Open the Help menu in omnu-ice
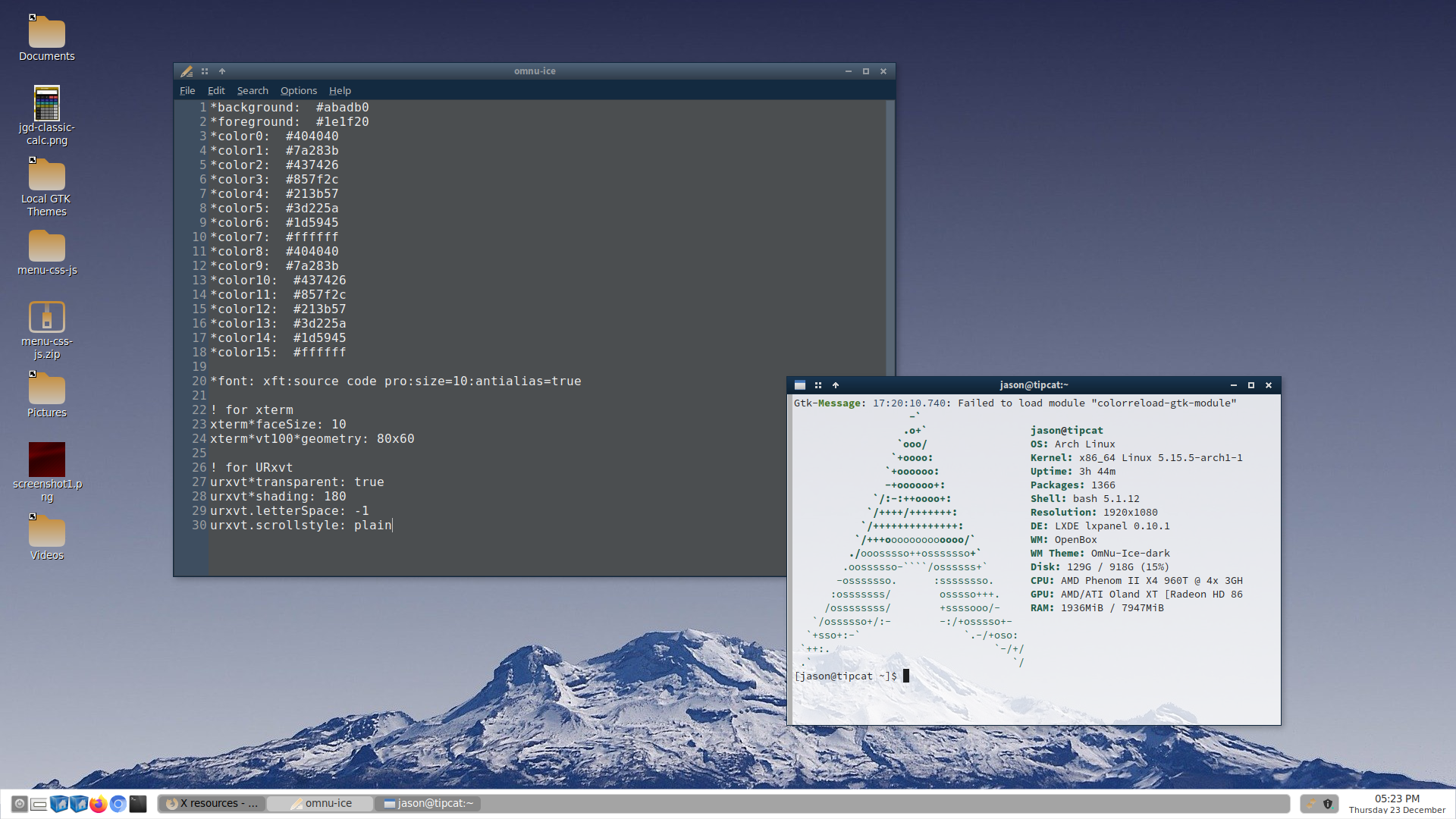The height and width of the screenshot is (819, 1456). tap(340, 90)
